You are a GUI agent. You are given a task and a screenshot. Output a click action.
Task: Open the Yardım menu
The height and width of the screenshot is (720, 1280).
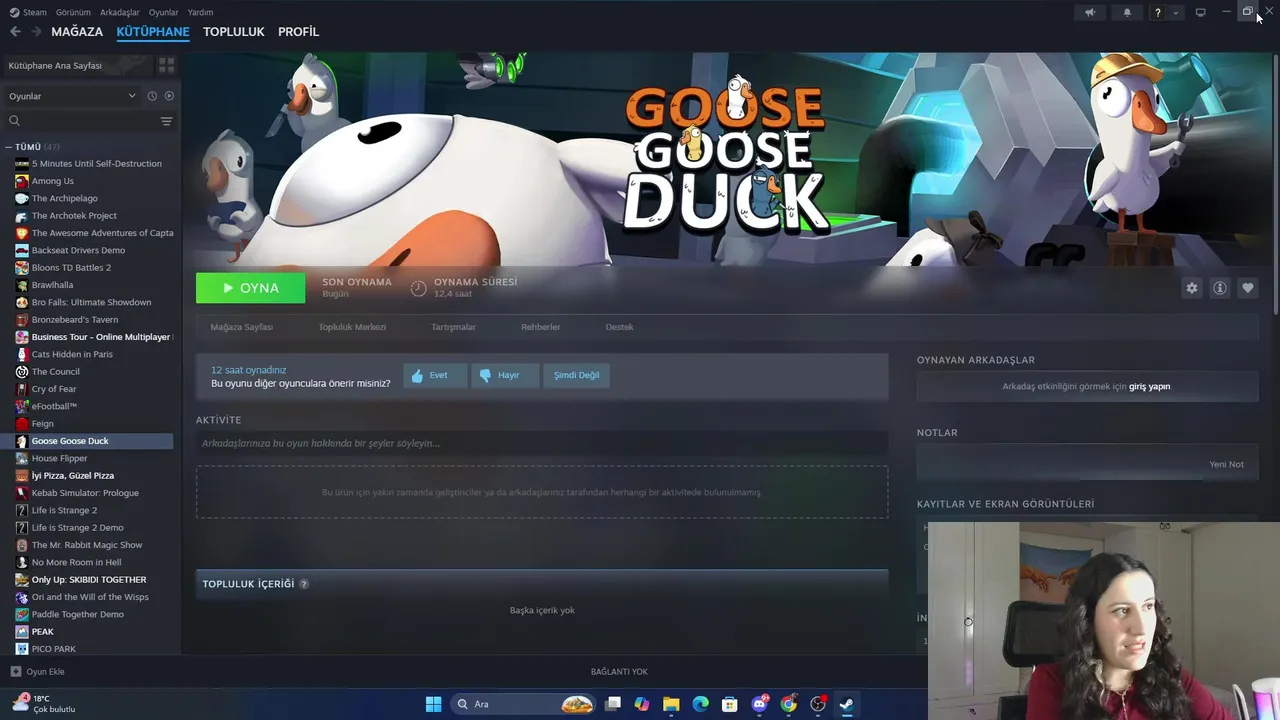tap(200, 12)
